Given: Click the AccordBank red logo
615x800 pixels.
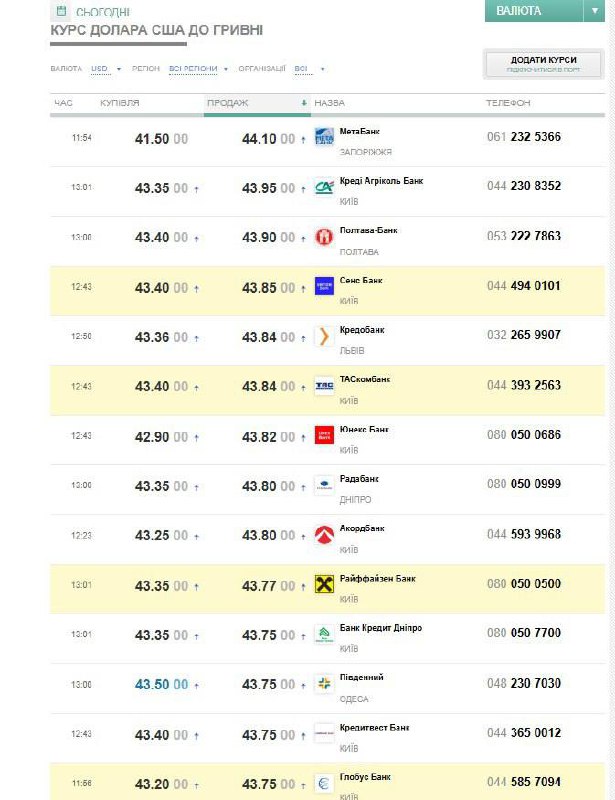Looking at the screenshot, I should tap(324, 535).
